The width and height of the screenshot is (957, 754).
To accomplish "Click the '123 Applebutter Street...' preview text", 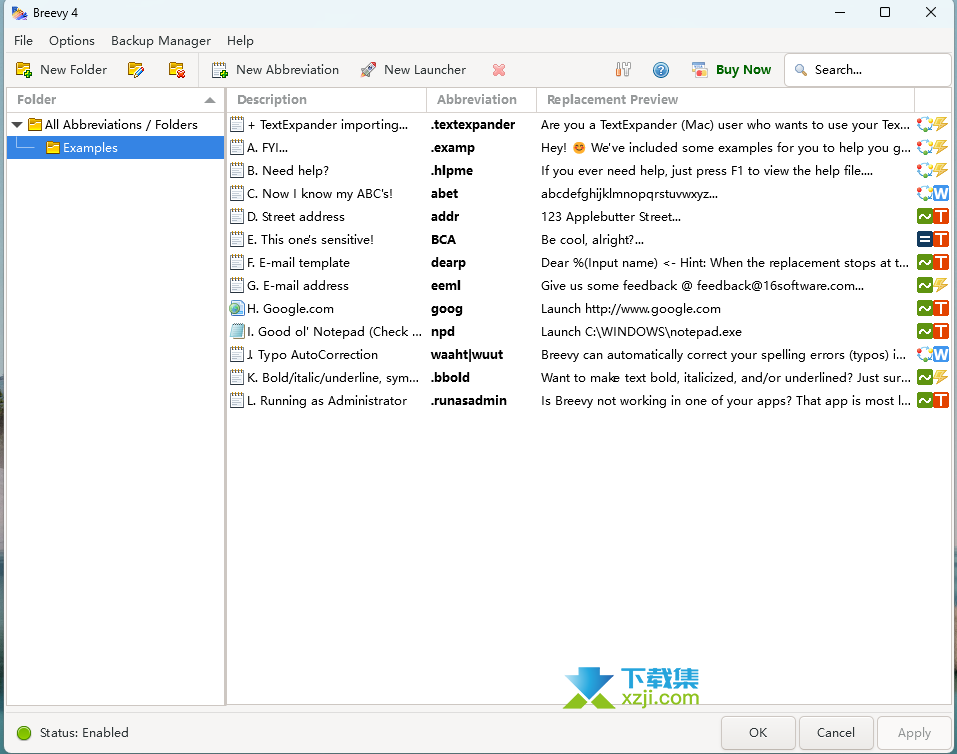I will [x=611, y=217].
